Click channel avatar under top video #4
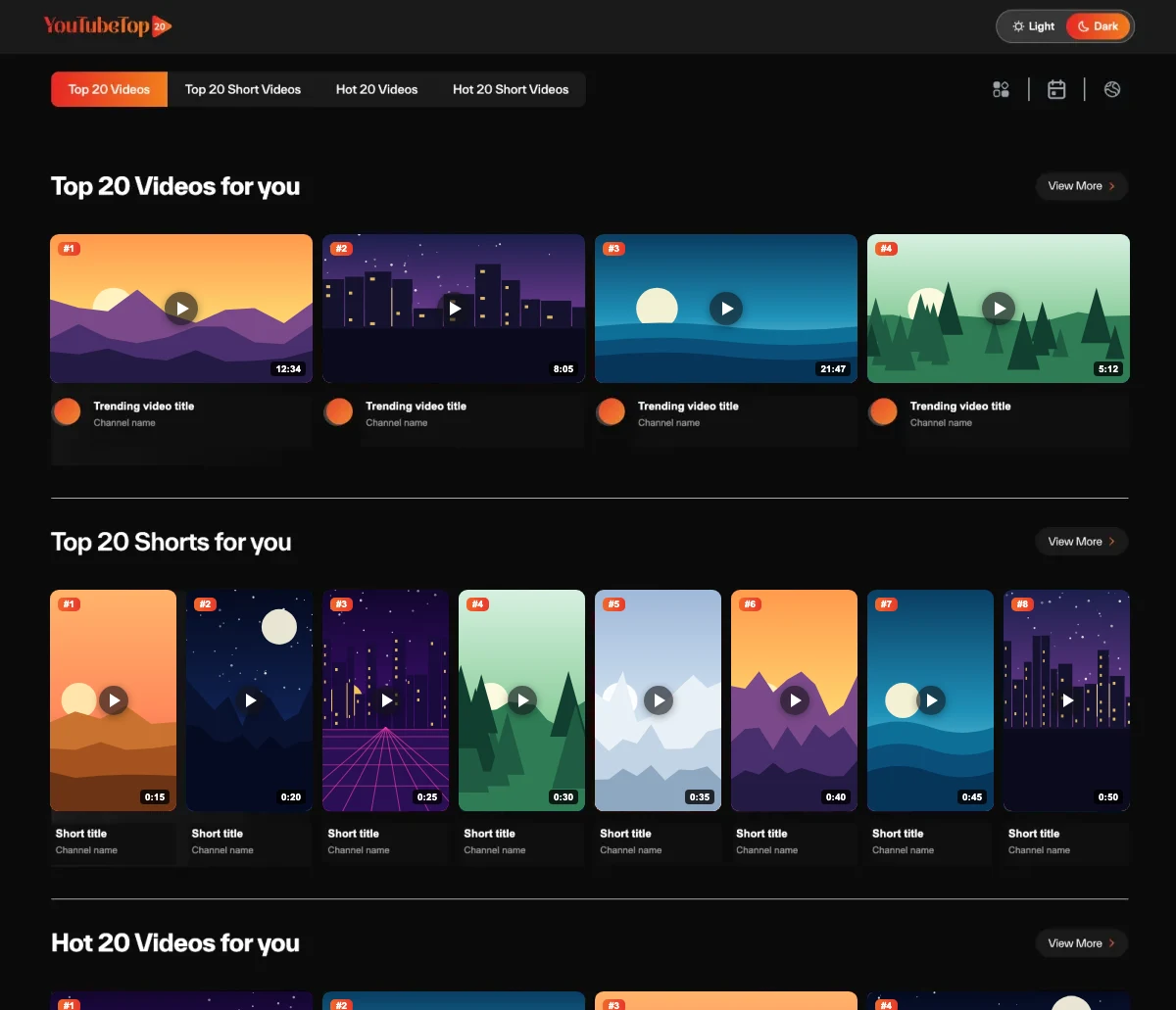The width and height of the screenshot is (1176, 1010). (x=884, y=412)
